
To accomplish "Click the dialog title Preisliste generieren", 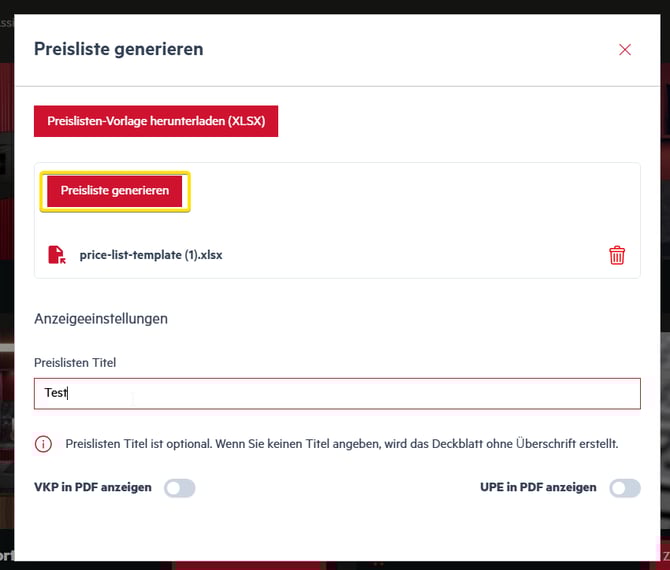I will tap(118, 49).
